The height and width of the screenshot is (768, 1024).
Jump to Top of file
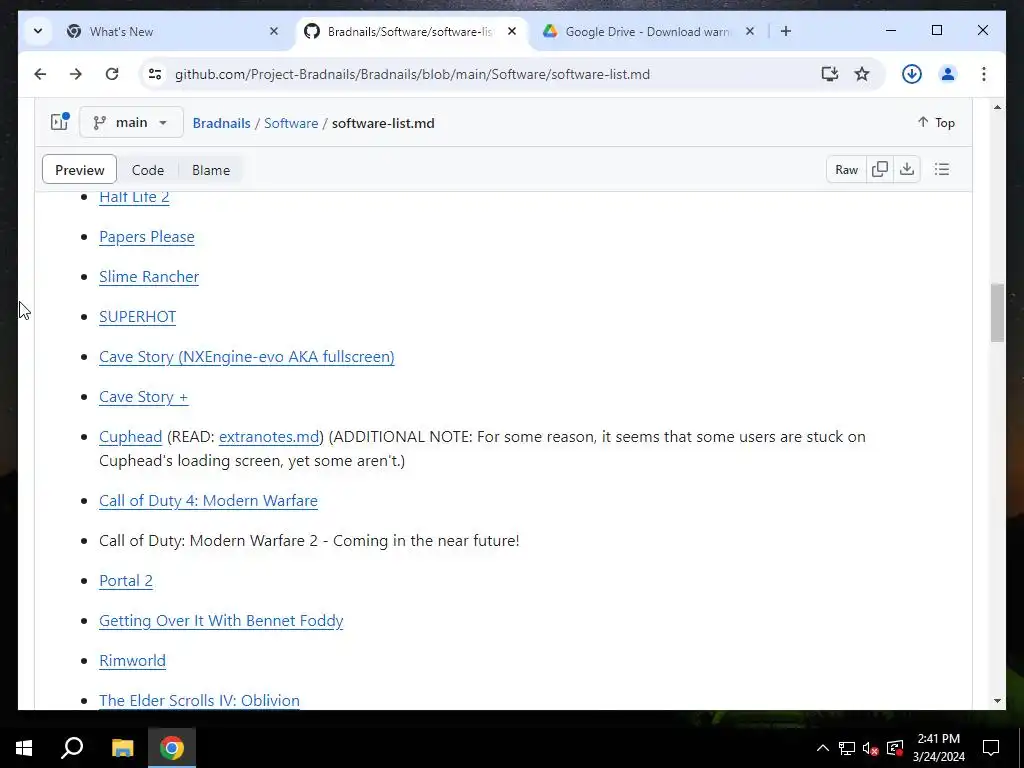936,122
